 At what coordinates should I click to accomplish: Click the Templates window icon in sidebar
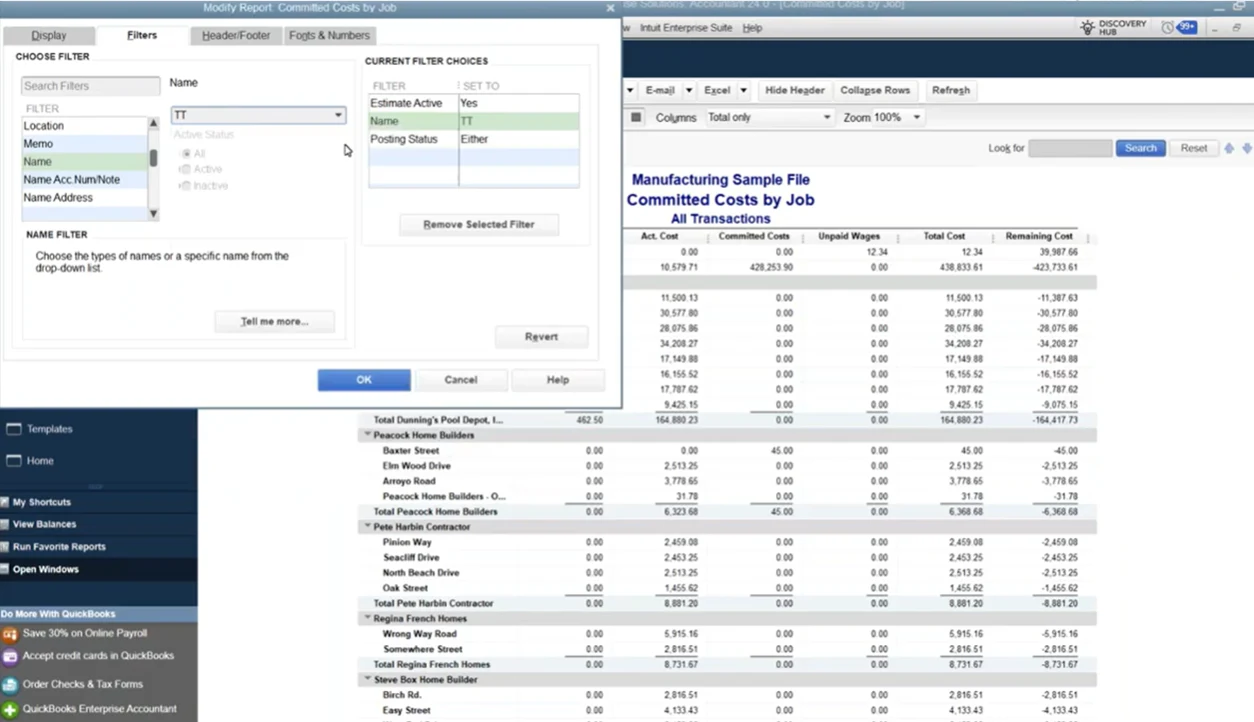coord(14,429)
